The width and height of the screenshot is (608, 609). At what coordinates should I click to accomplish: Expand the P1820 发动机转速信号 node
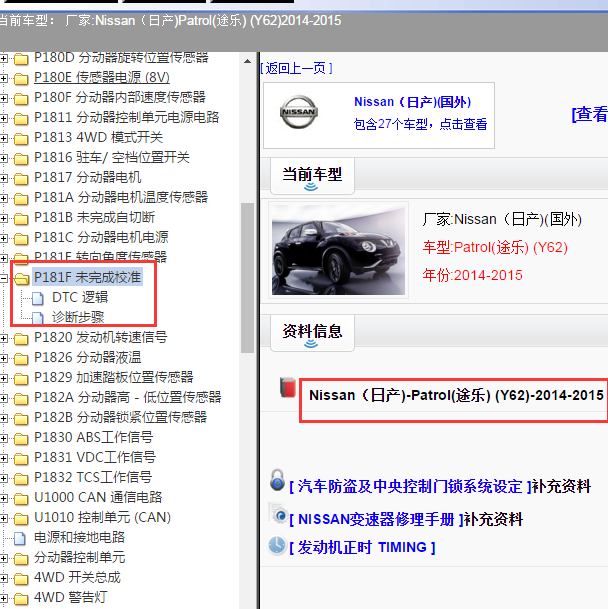point(3,338)
